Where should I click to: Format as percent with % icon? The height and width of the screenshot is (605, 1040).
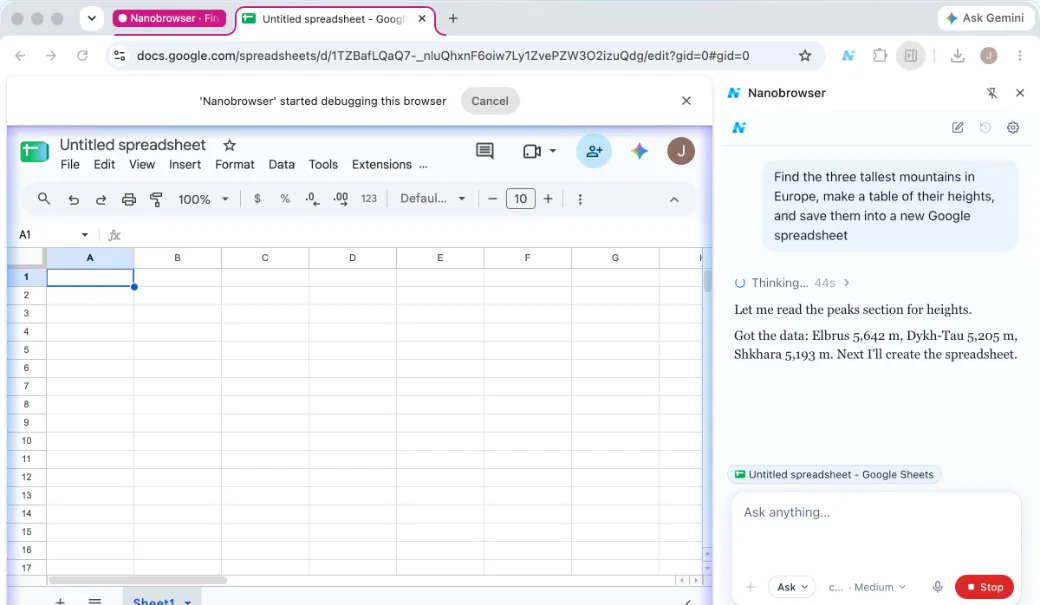[285, 198]
